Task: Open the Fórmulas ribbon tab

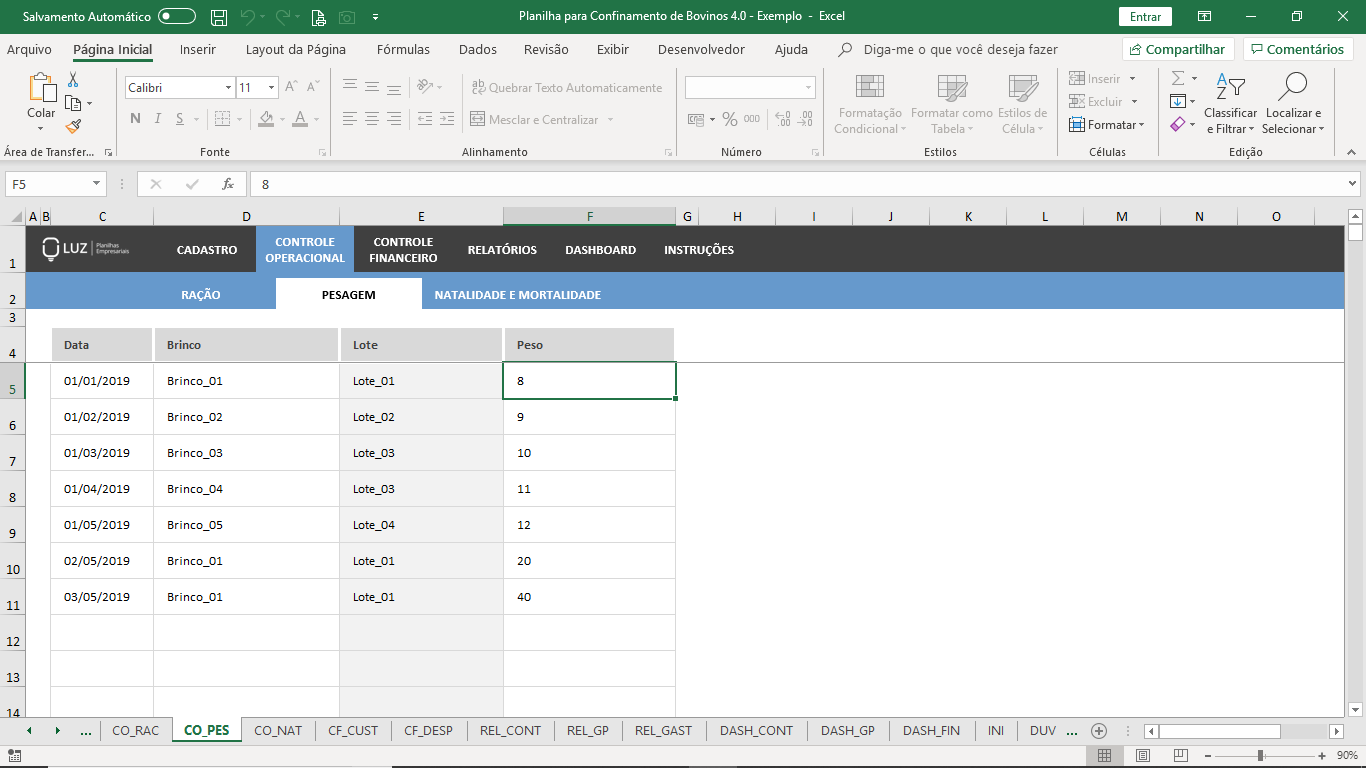Action: [403, 49]
